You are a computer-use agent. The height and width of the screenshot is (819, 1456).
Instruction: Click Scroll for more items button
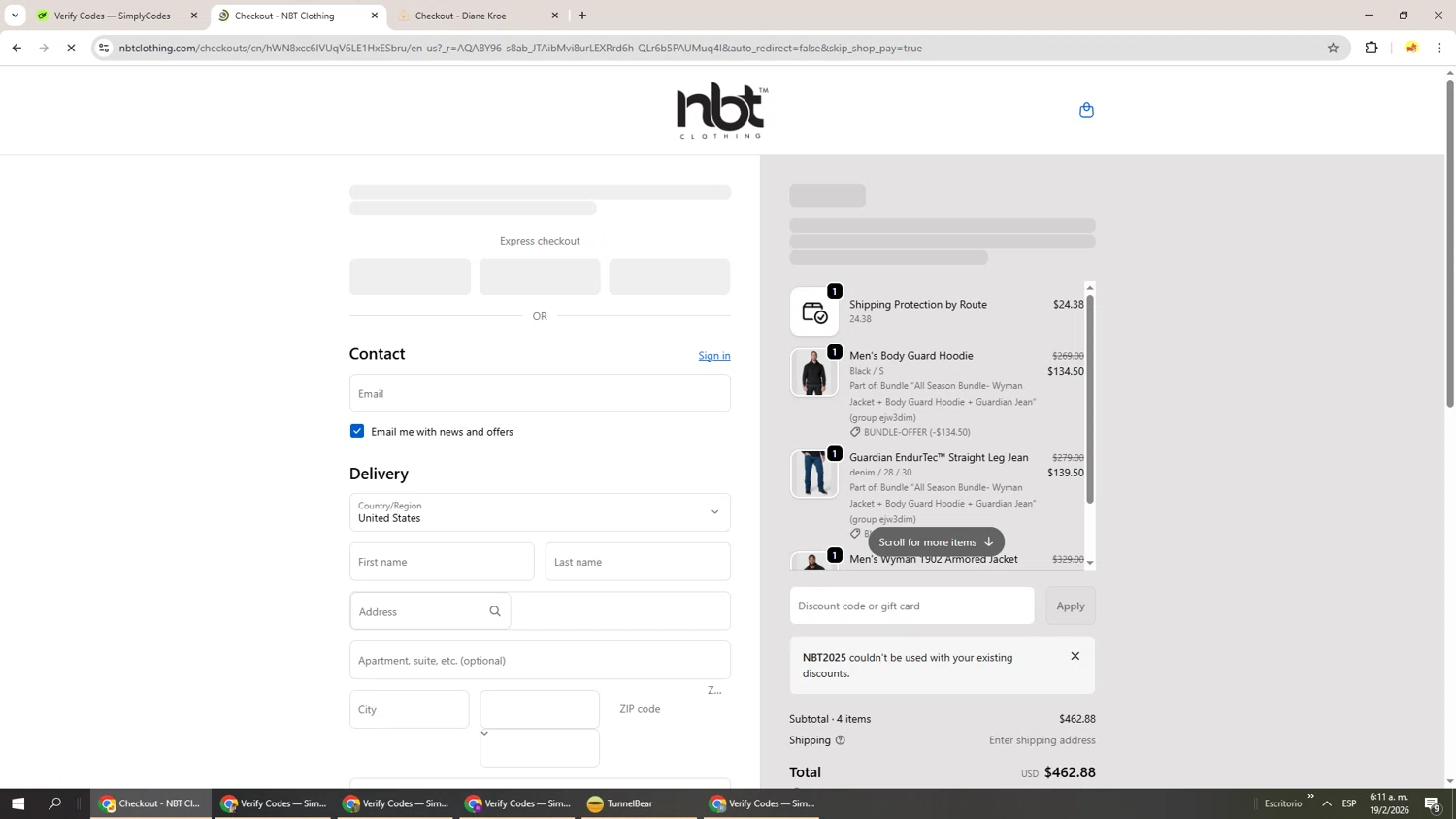click(x=936, y=542)
